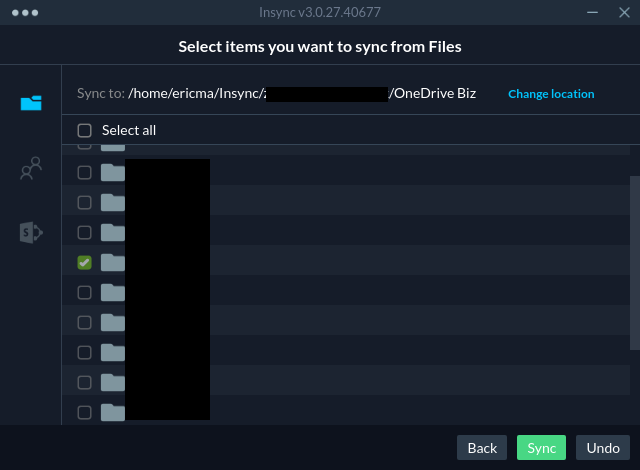The image size is (640, 470).
Task: Click the Select all label
Action: 129,130
